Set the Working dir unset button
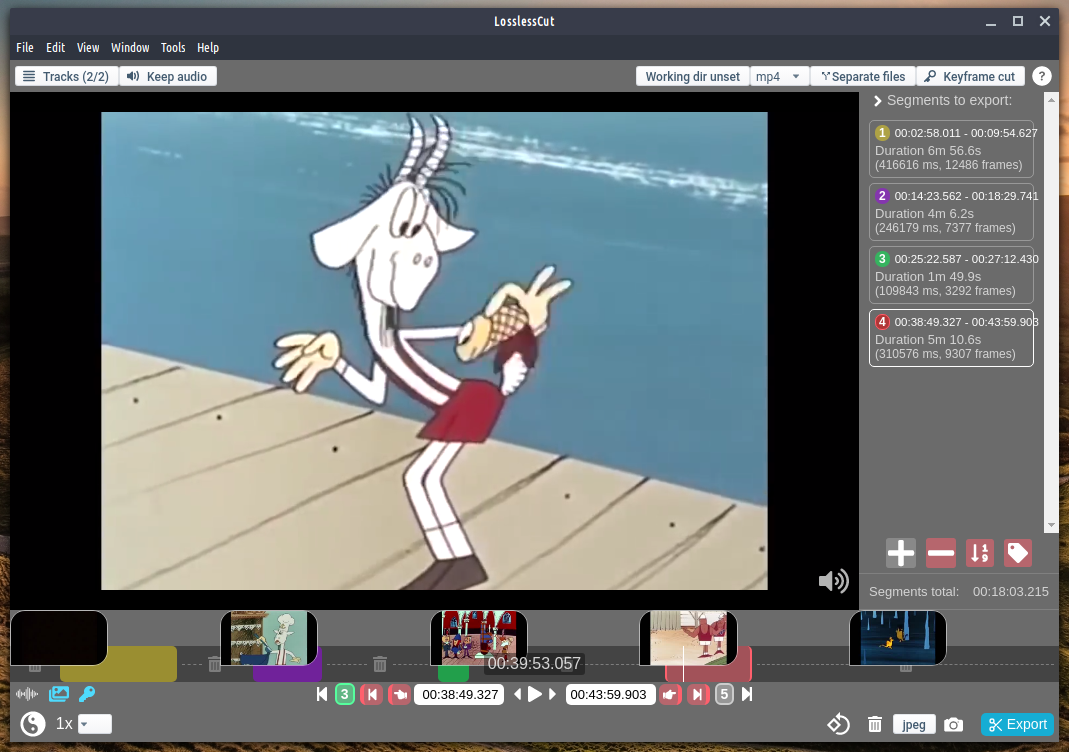1069x752 pixels. [692, 76]
